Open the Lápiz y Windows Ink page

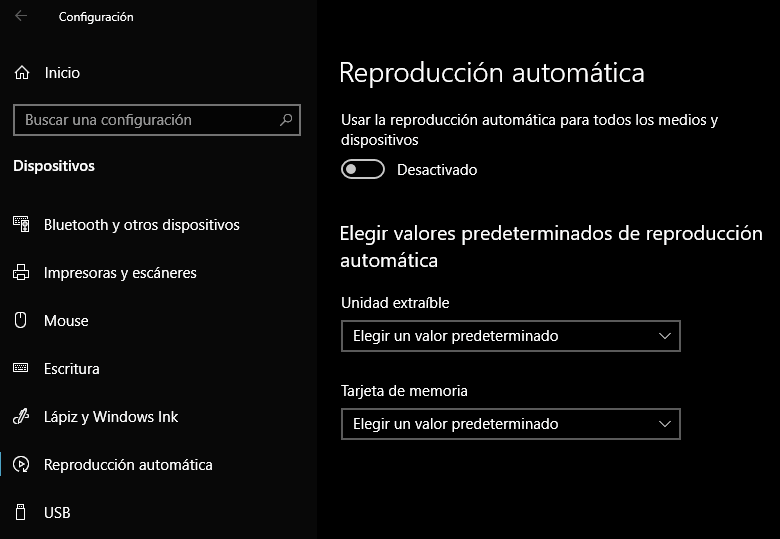(111, 417)
